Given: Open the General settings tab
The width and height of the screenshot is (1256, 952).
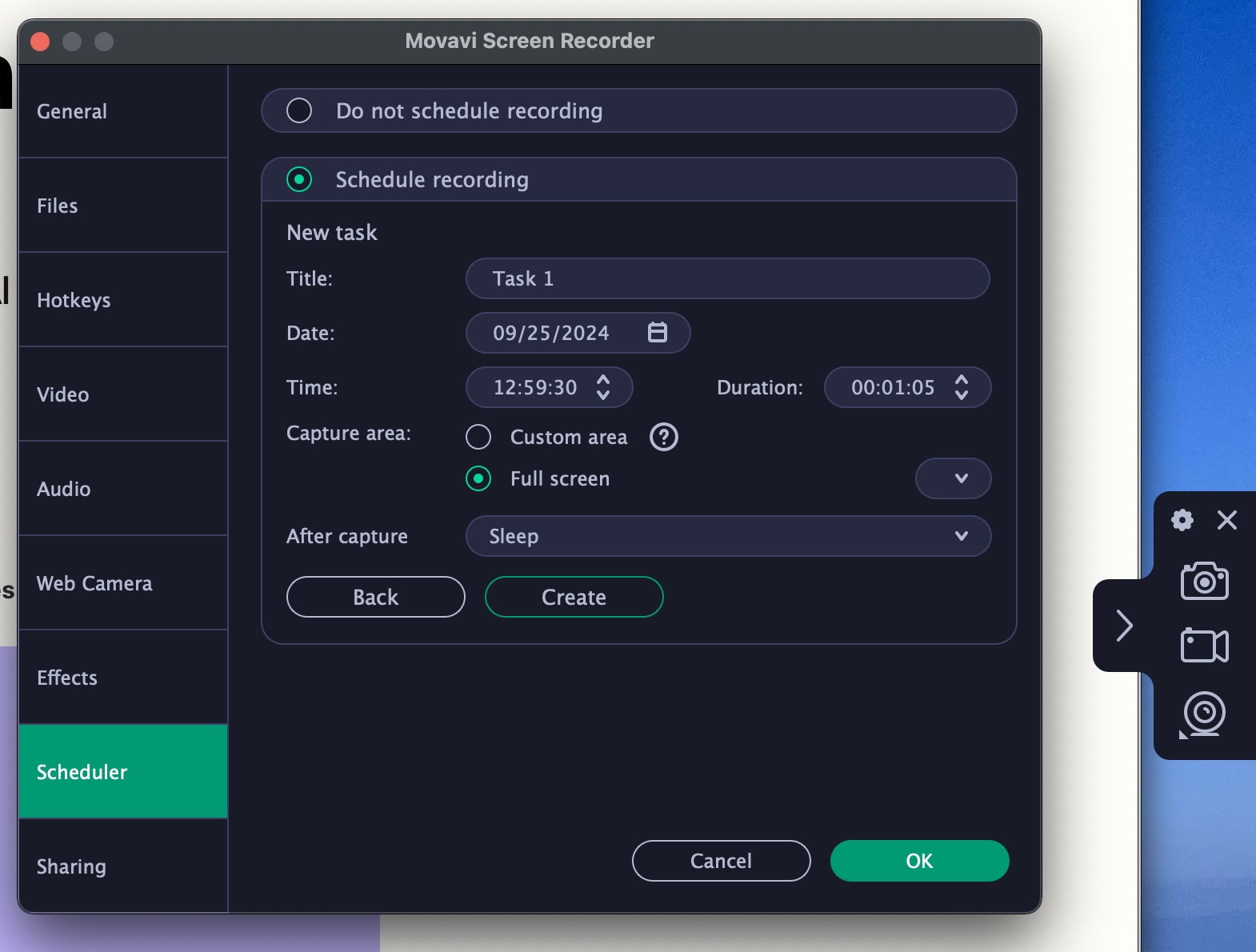Looking at the screenshot, I should pyautogui.click(x=123, y=111).
